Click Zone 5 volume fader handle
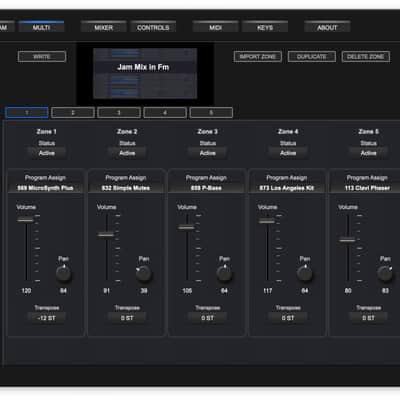Viewport: 400px width, 400px height. tap(347, 240)
